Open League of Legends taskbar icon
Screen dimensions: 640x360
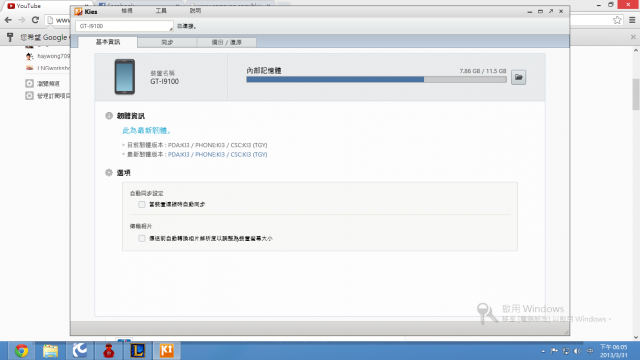click(138, 351)
